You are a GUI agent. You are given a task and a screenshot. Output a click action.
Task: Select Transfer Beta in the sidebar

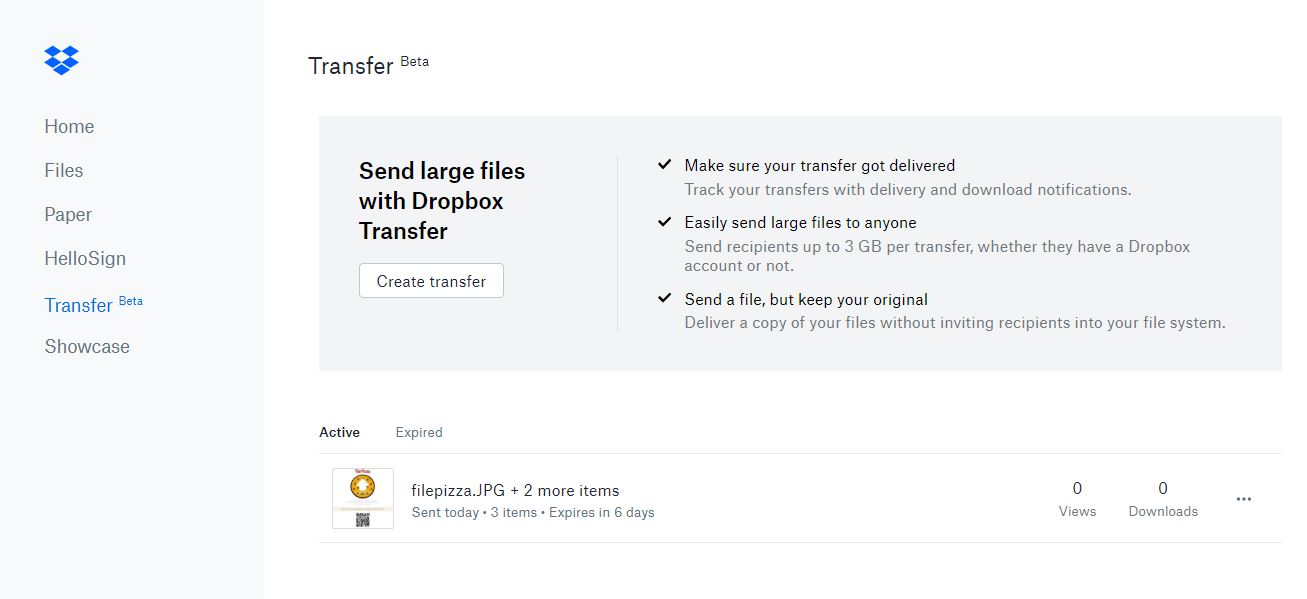click(x=93, y=304)
